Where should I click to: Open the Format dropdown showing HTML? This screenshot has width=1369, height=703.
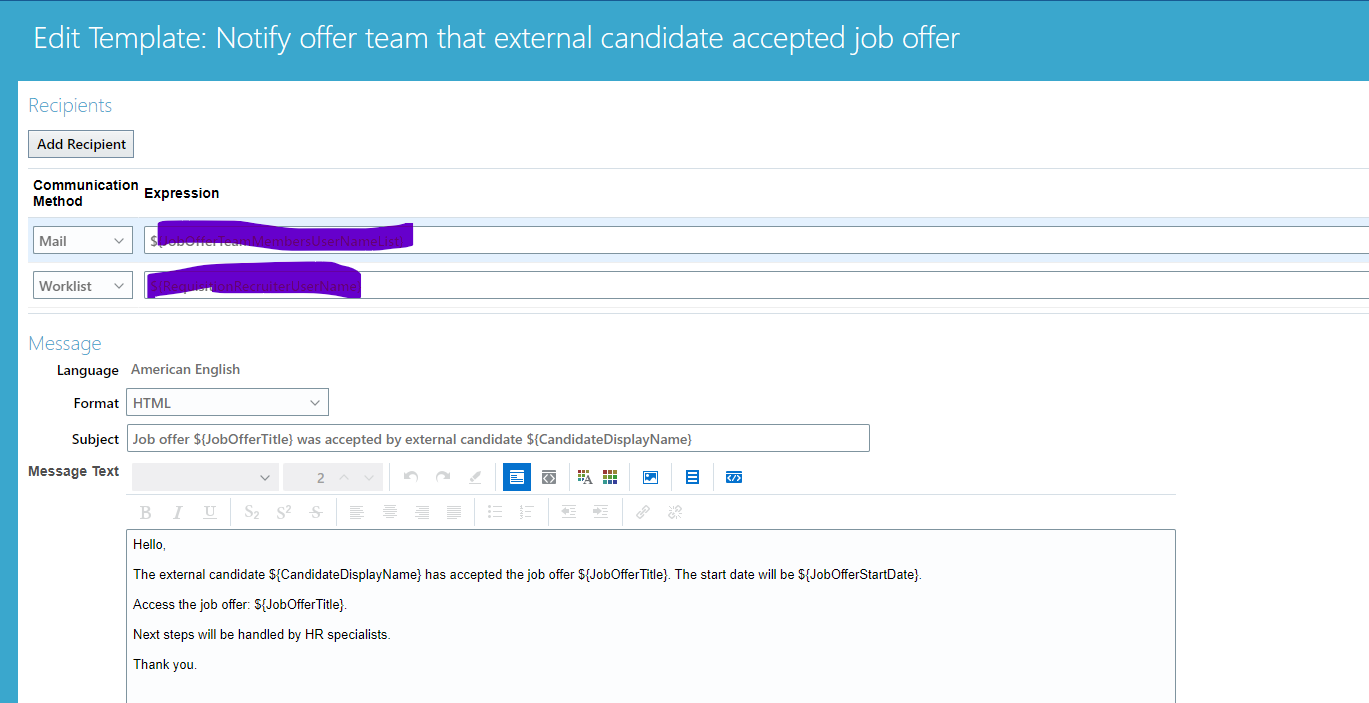227,402
